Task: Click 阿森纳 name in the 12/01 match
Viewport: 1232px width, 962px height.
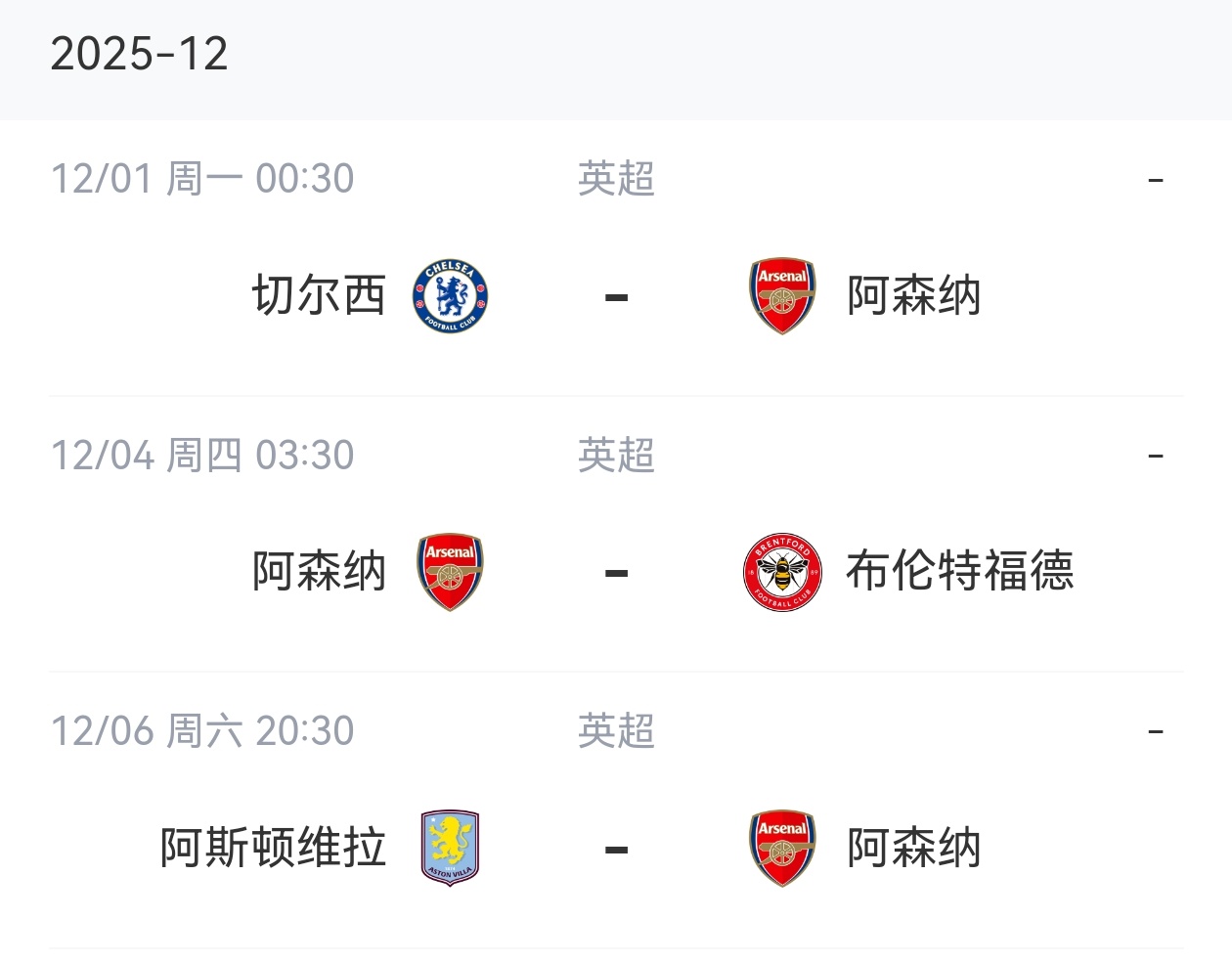Action: (913, 295)
